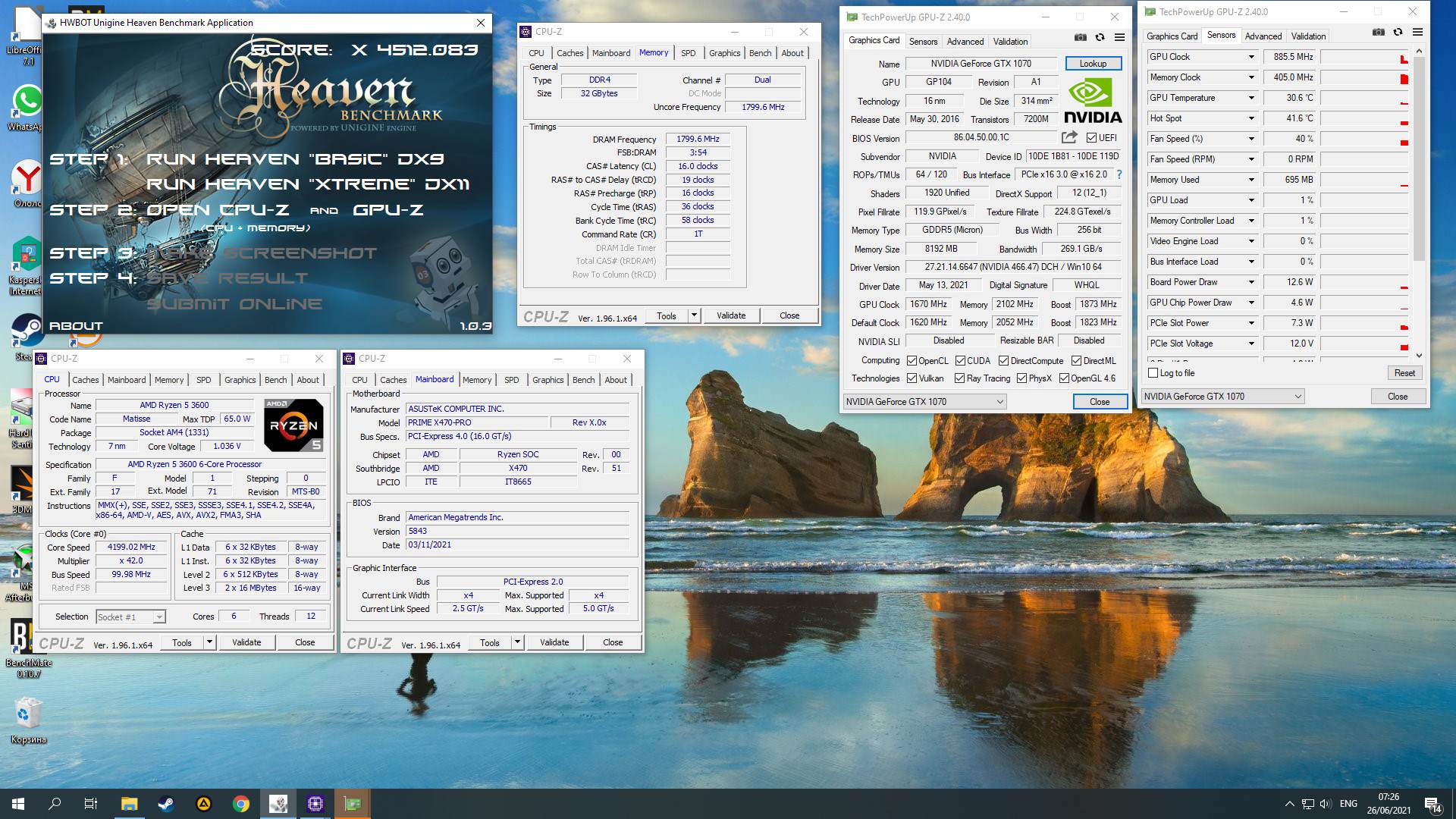Click DRAM Frequency value field
This screenshot has height=819, width=1456.
pos(698,140)
